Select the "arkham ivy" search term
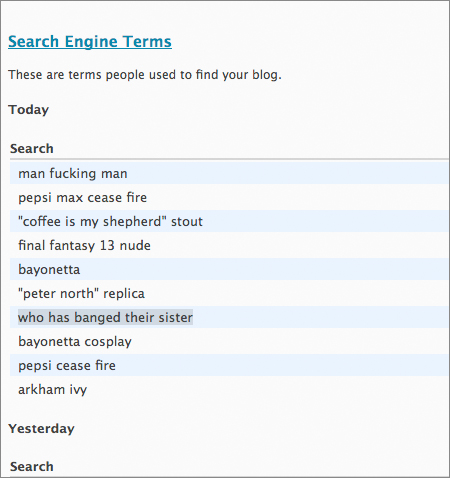Viewport: 450px width, 478px height. click(52, 390)
